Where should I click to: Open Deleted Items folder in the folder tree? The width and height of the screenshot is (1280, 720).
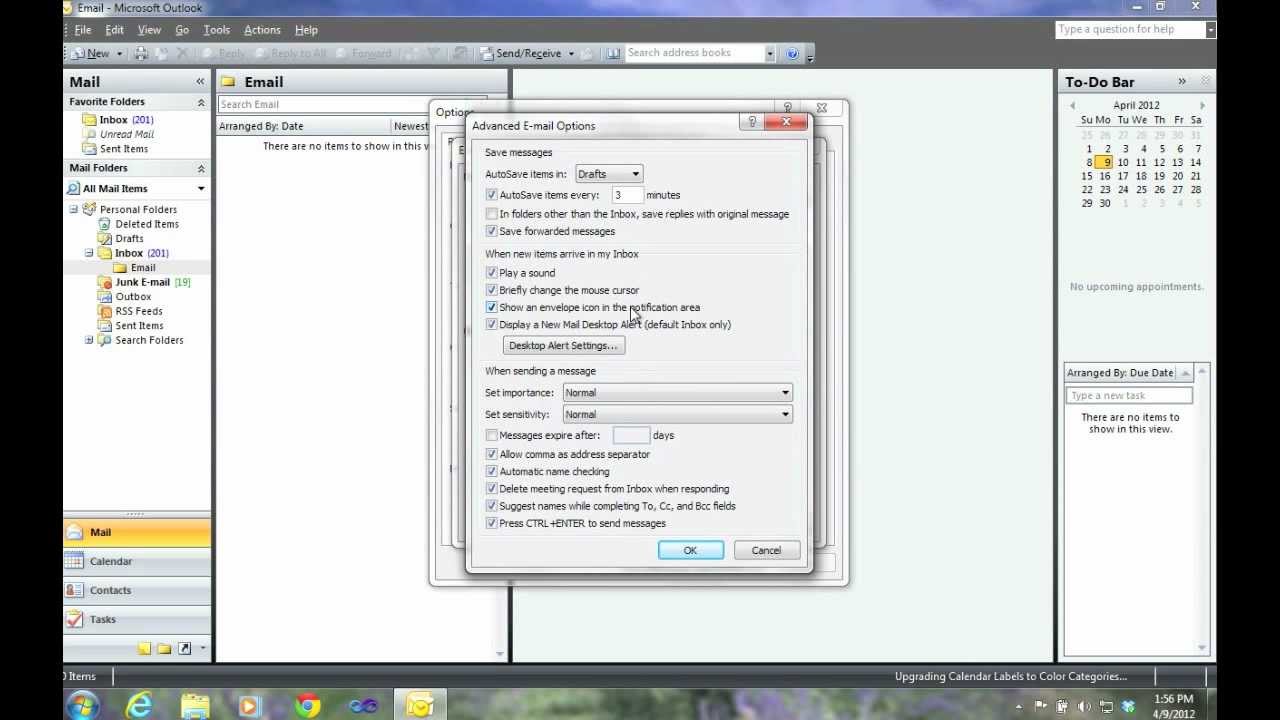(147, 224)
